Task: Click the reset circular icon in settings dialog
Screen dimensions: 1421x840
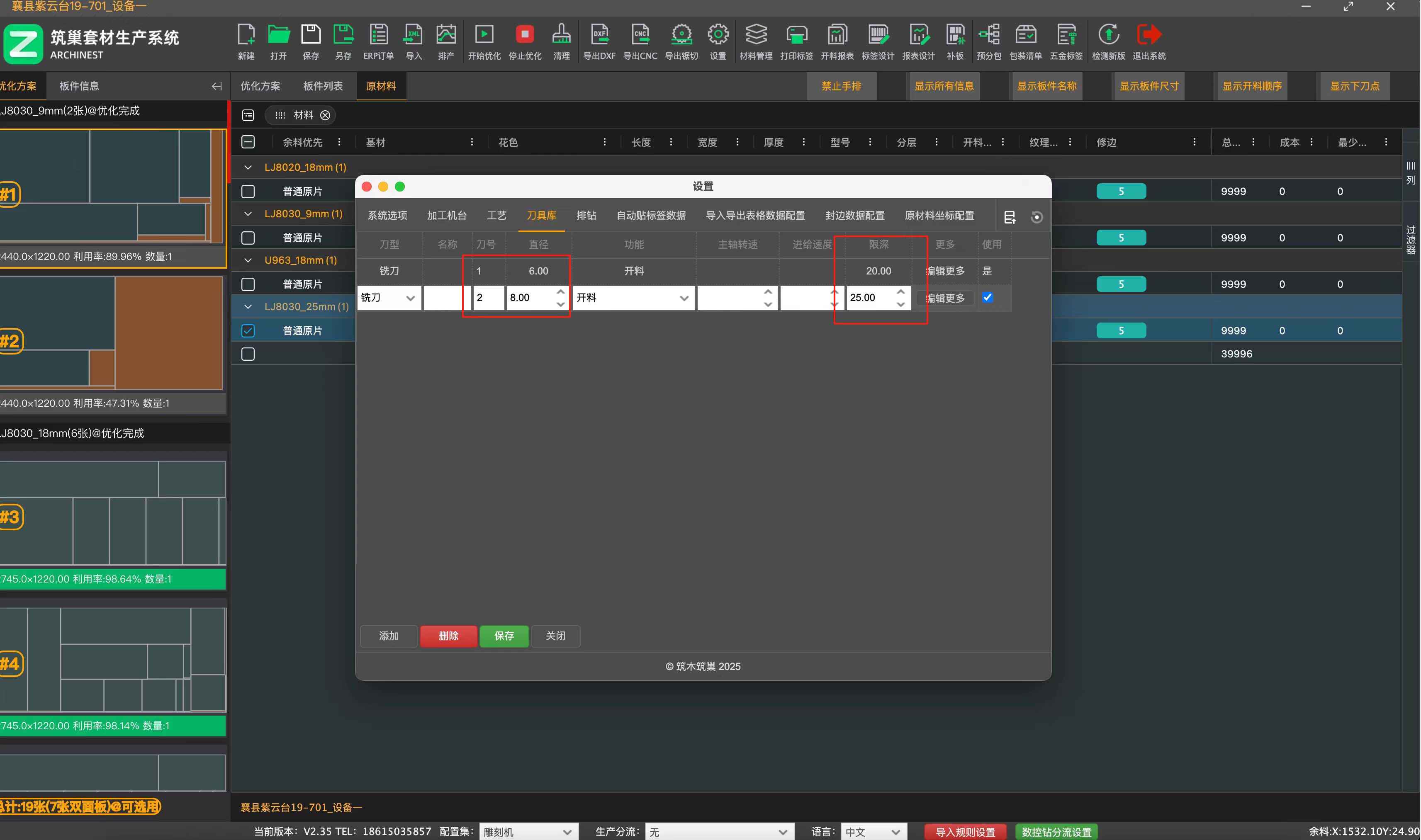Action: point(1037,217)
